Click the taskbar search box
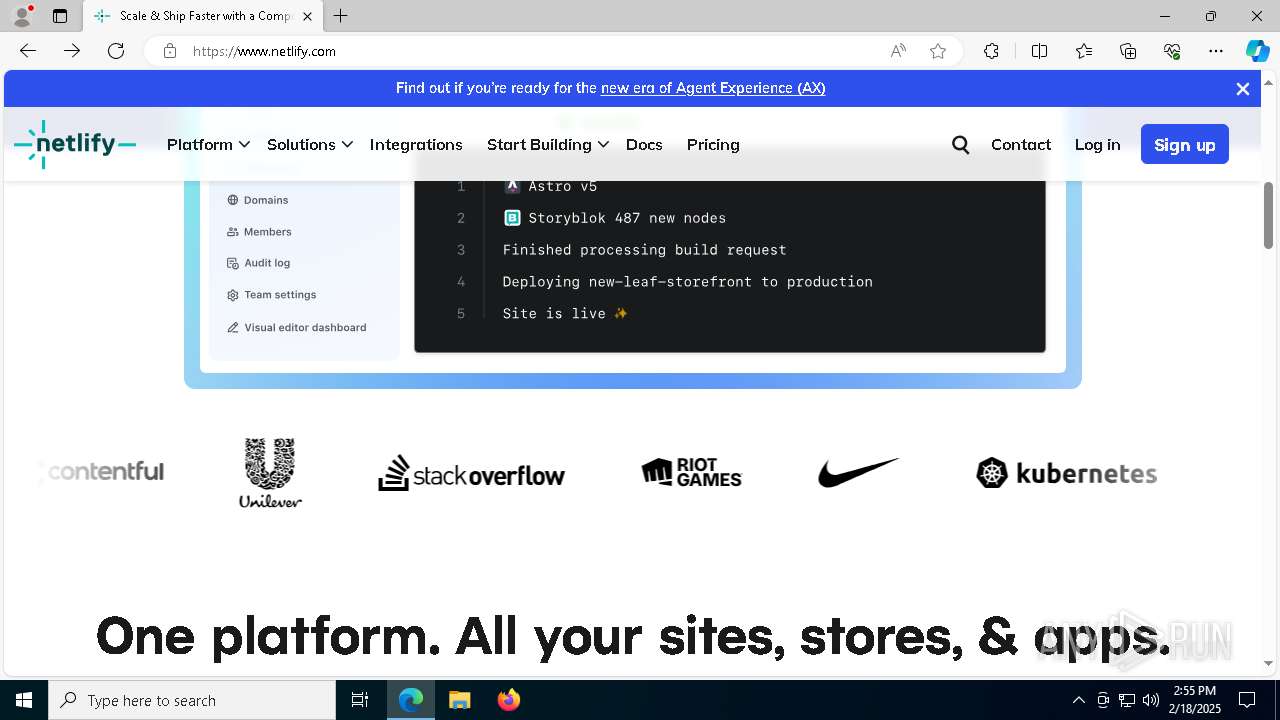The image size is (1280, 720). (x=192, y=700)
